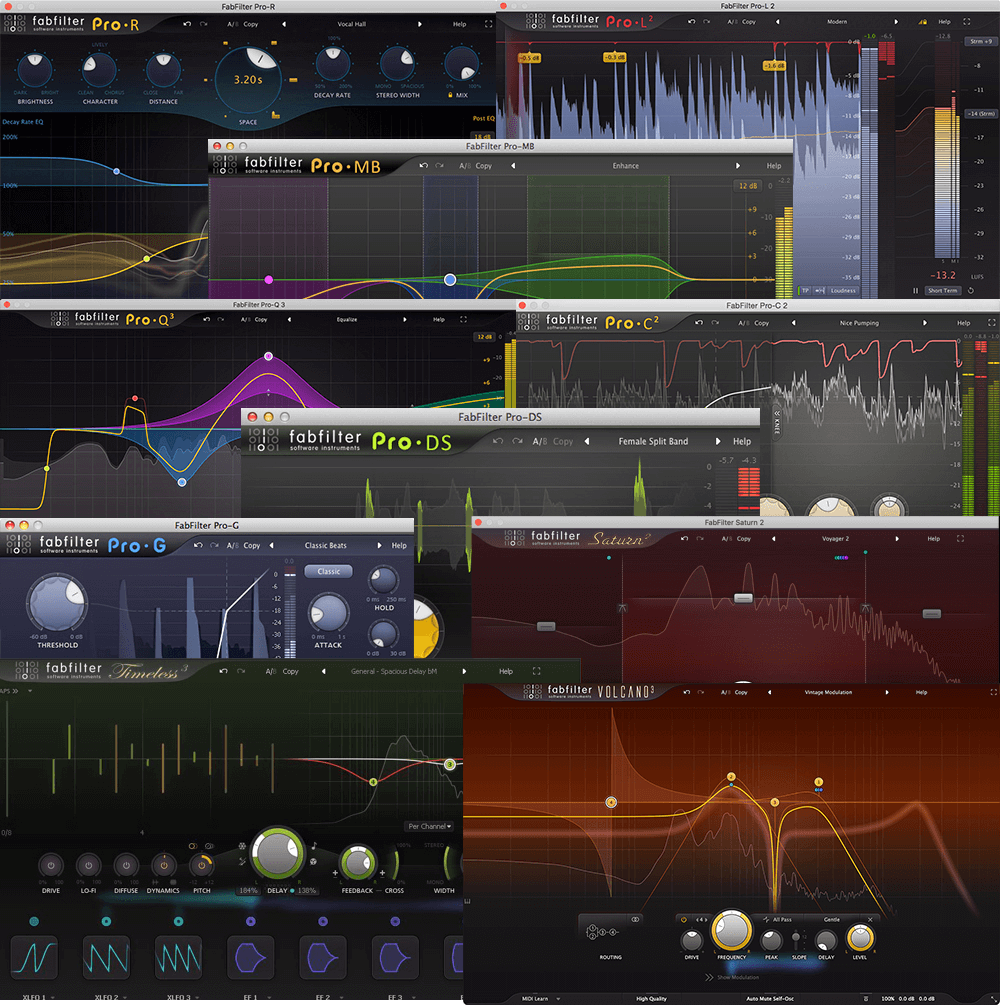Screen dimensions: 1000x1005
Task: Open the EF 1 envelope follower tile
Action: coord(250,956)
